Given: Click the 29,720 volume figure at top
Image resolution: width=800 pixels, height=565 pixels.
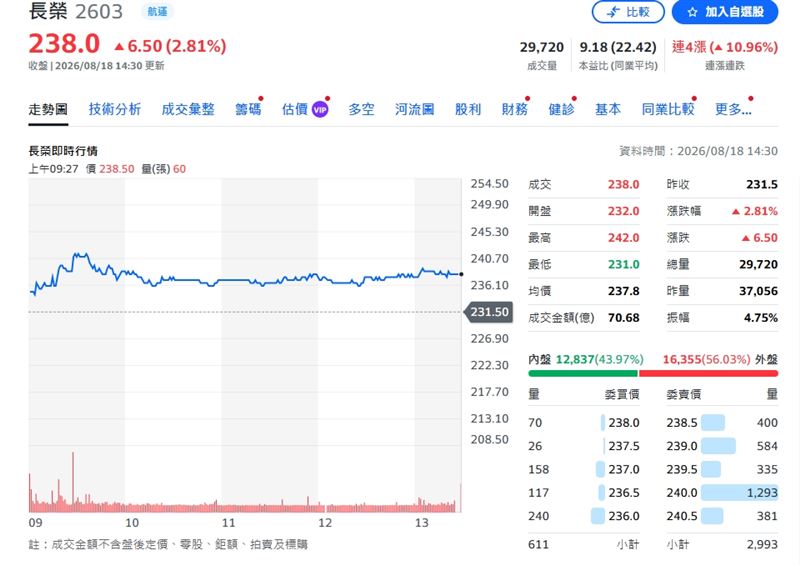Looking at the screenshot, I should (542, 47).
